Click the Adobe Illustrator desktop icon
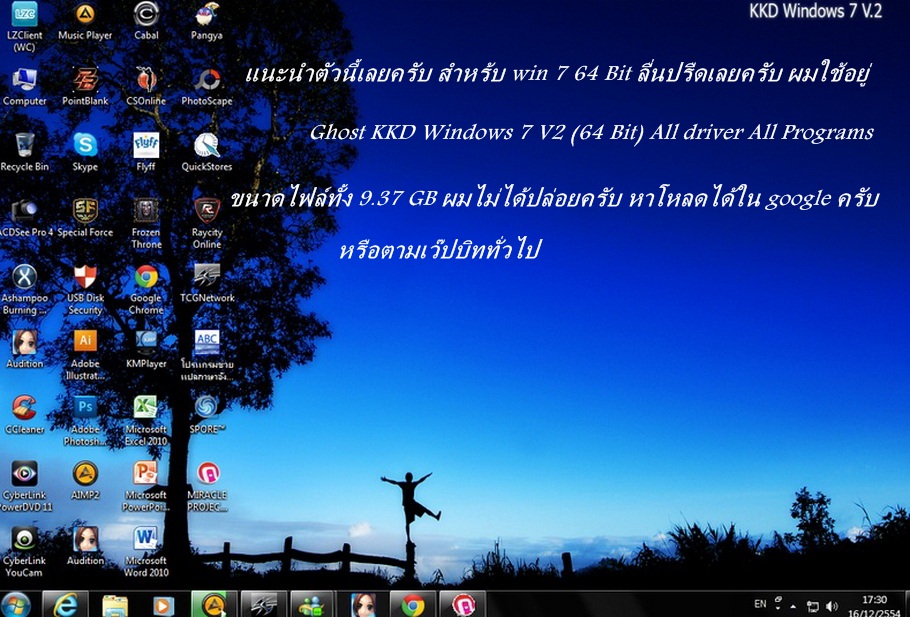This screenshot has height=617, width=910. coord(85,355)
